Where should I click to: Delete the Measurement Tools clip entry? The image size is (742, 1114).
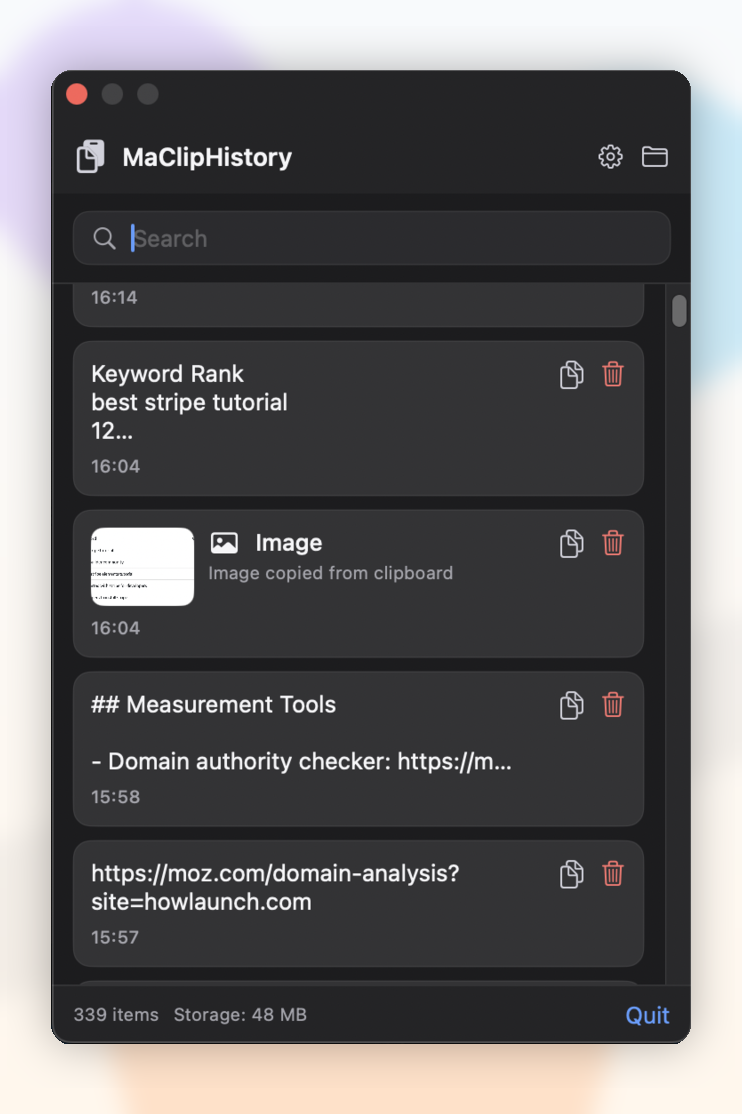point(613,705)
